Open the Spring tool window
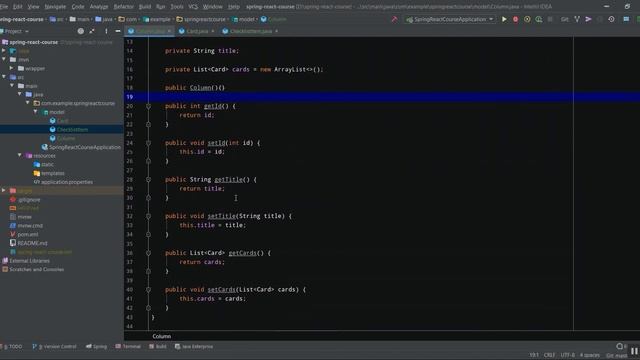 [96, 347]
